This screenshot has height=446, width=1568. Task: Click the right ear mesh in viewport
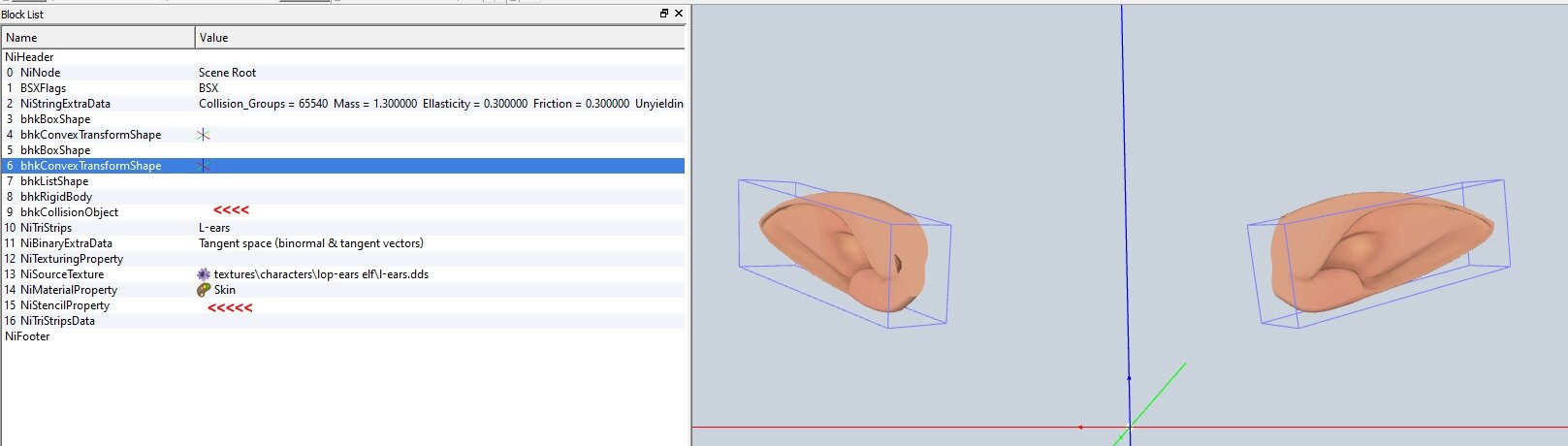[1382, 252]
